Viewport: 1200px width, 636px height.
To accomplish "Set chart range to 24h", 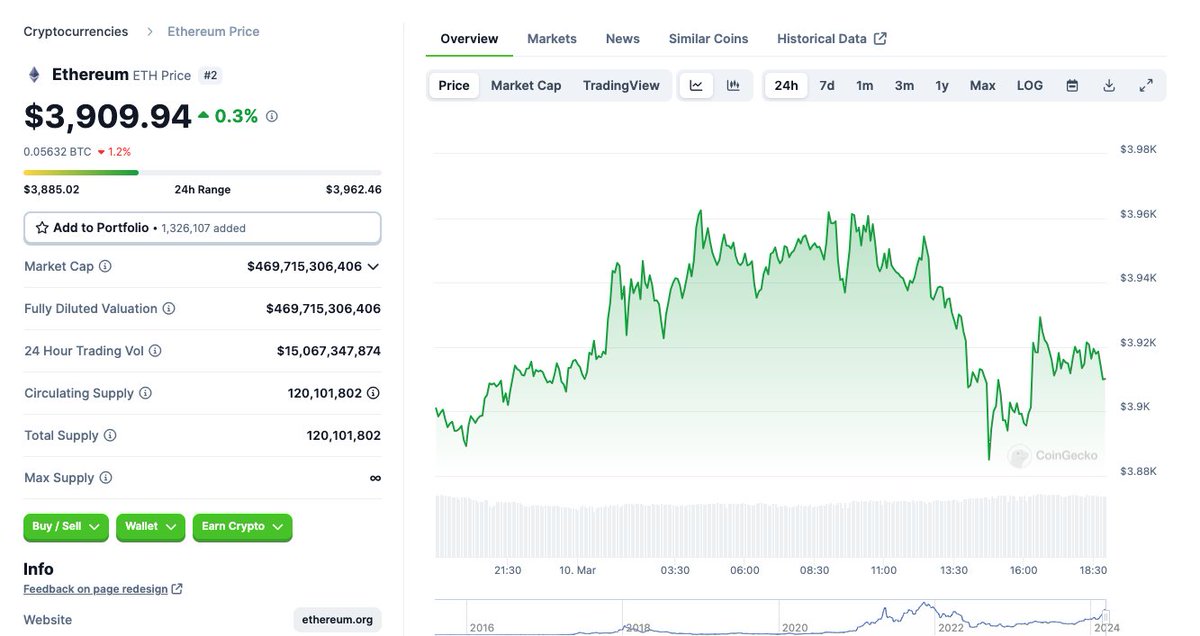I will point(786,85).
